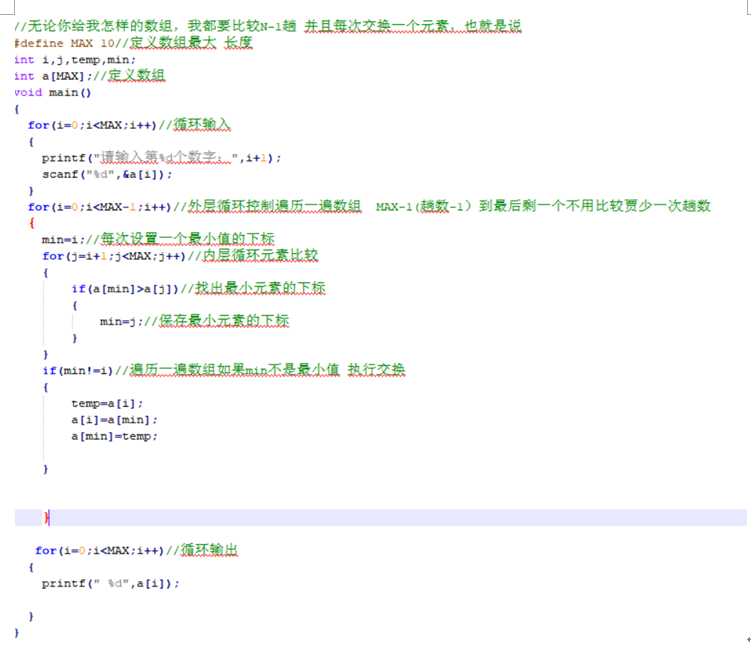Image resolution: width=751 pixels, height=649 pixels.
Task: Click the comment '内层循环元素比较'
Action: pyautogui.click(x=260, y=255)
